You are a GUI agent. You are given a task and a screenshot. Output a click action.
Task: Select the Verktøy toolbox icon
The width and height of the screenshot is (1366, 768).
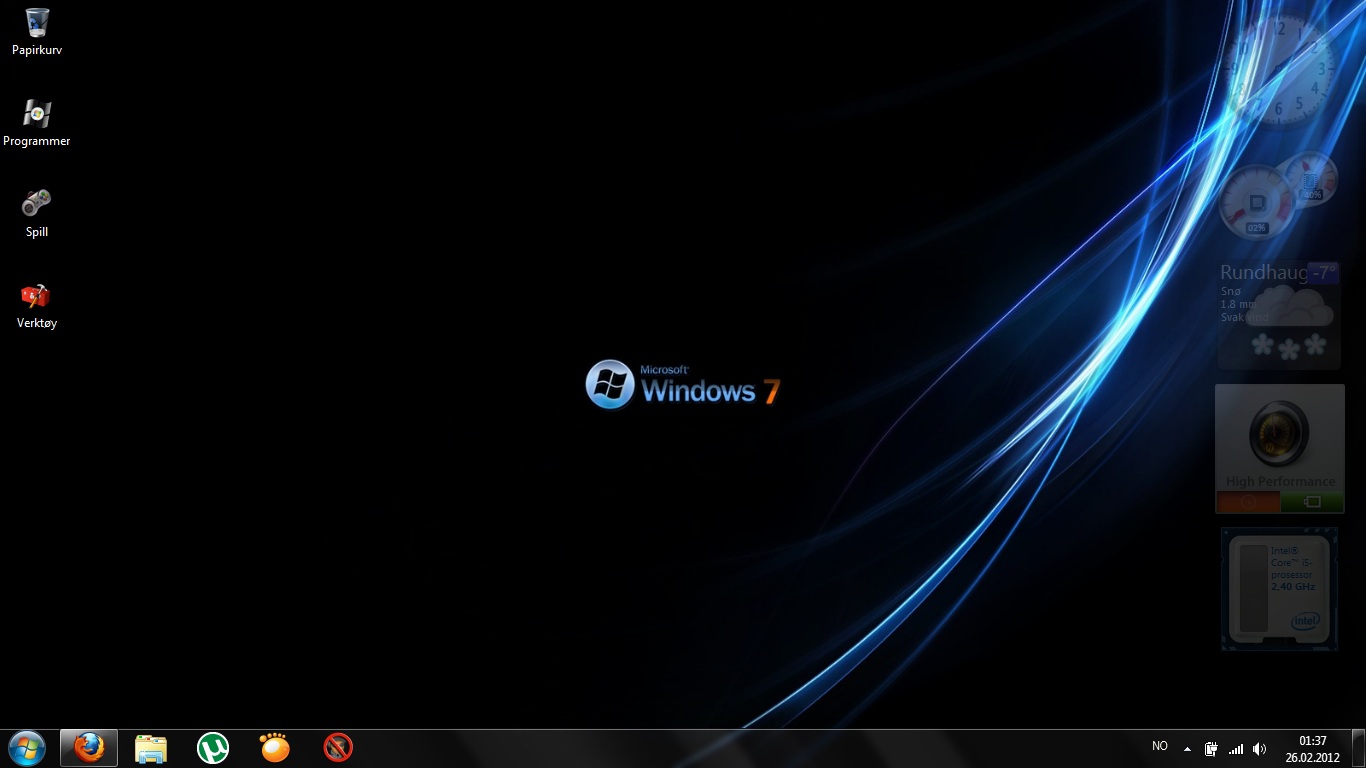click(37, 305)
